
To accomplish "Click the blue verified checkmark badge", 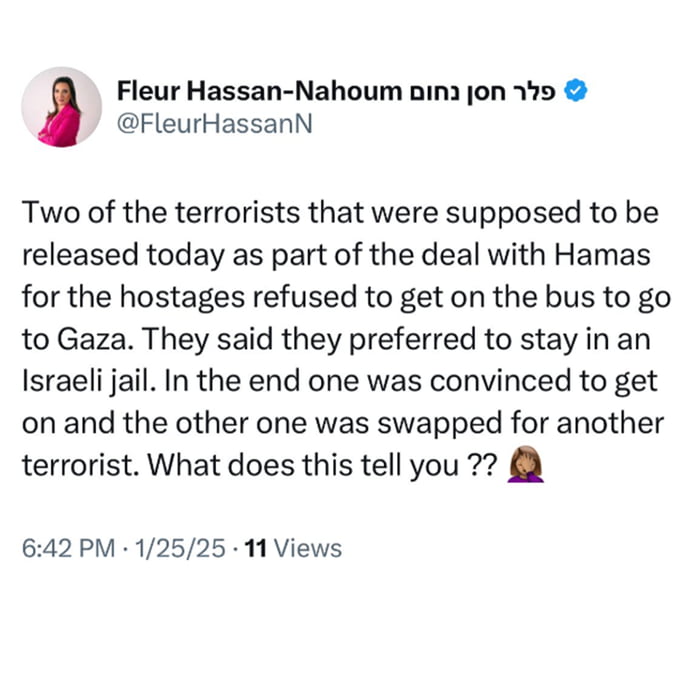I will 575,93.
